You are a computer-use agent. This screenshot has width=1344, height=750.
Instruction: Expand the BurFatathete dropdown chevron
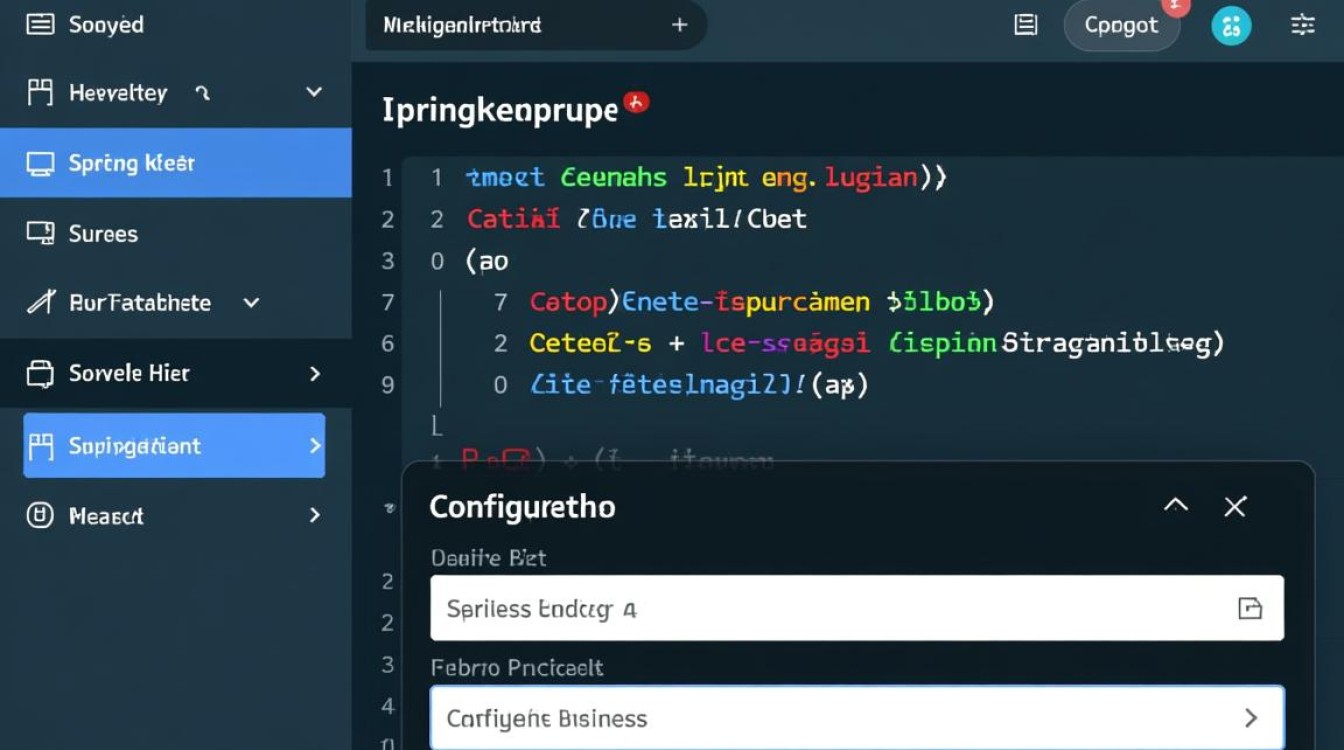[x=252, y=302]
